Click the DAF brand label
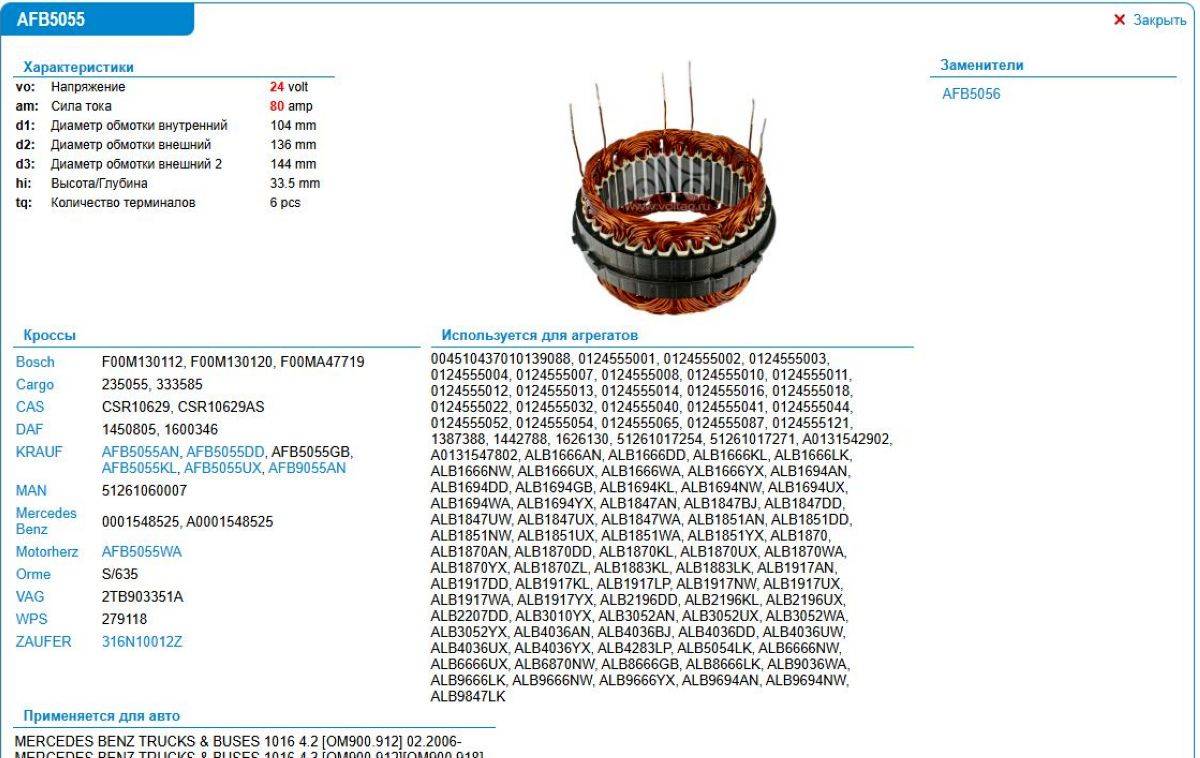 click(x=30, y=430)
